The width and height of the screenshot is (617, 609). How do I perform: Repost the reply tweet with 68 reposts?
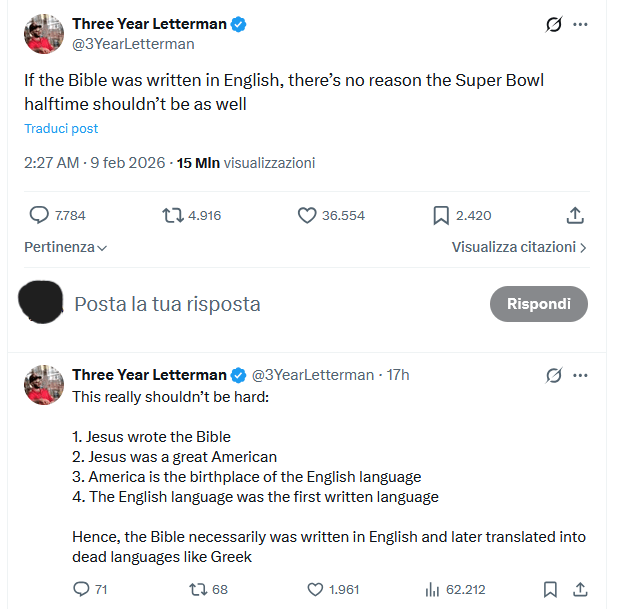click(197, 590)
